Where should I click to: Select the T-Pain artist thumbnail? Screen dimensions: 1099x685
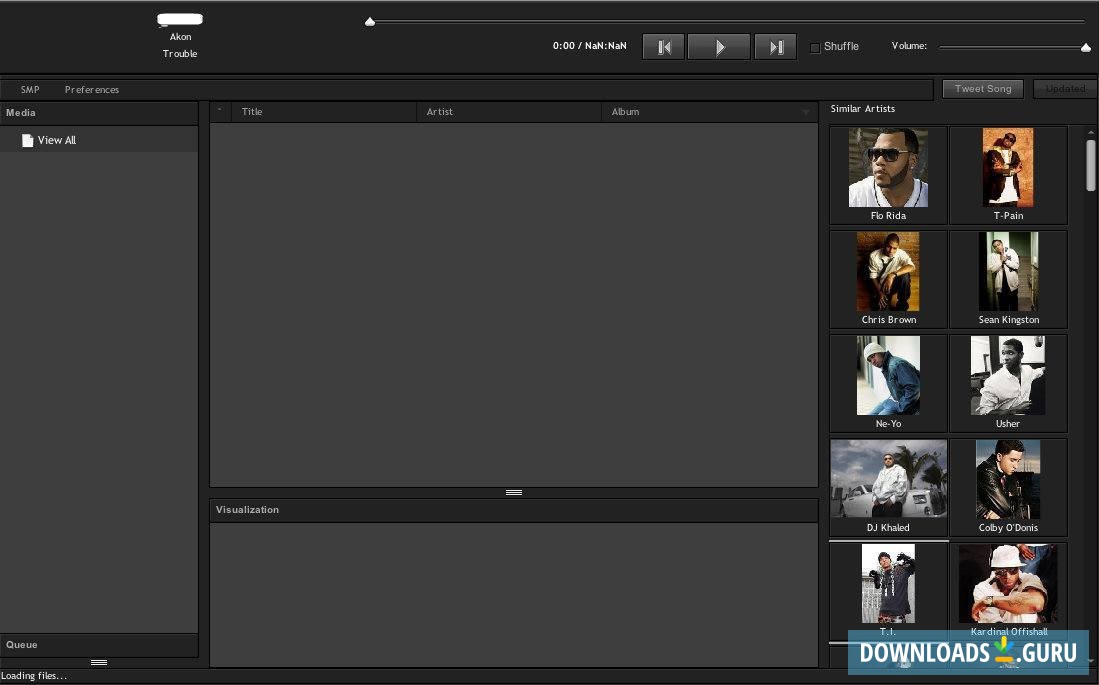pos(1008,169)
